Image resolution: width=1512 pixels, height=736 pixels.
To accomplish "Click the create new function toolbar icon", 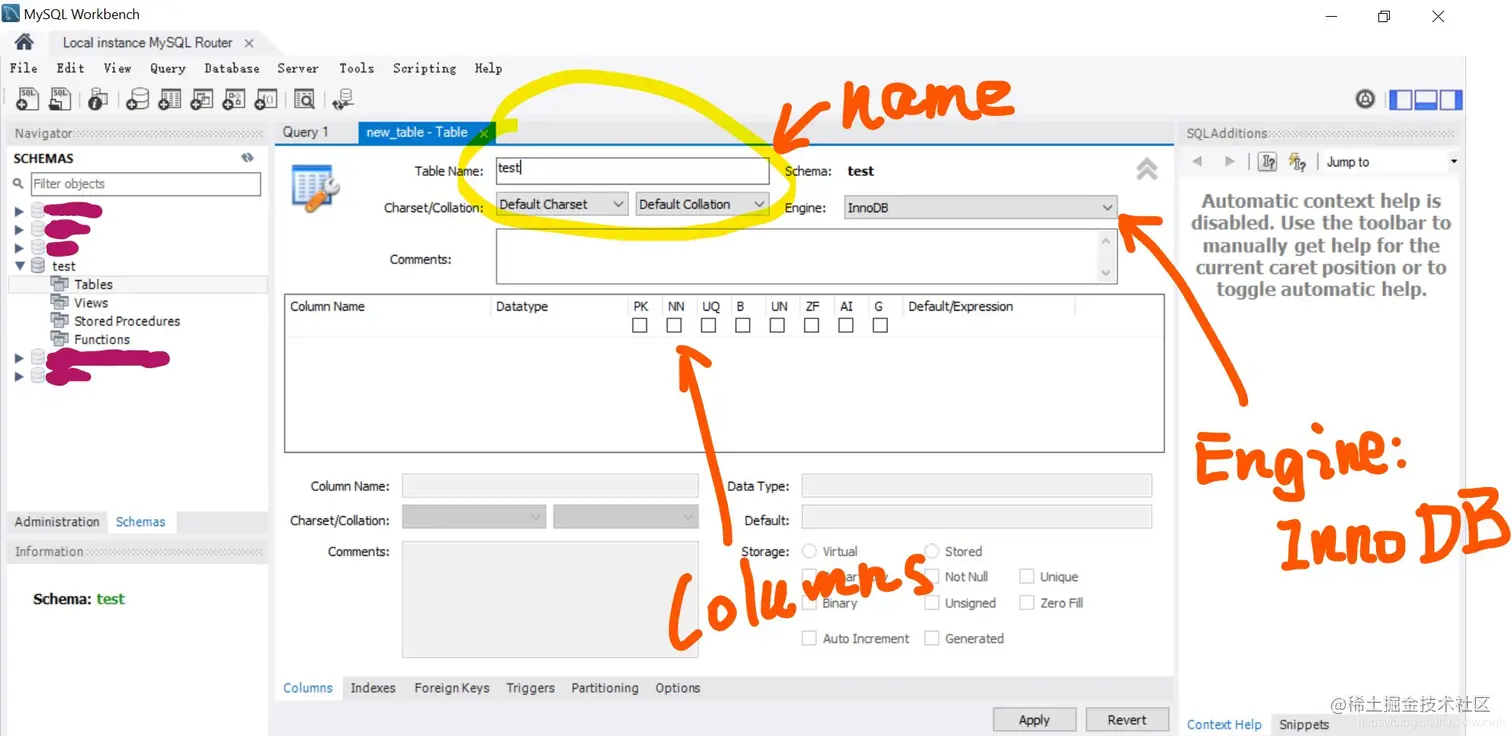I will (x=265, y=98).
